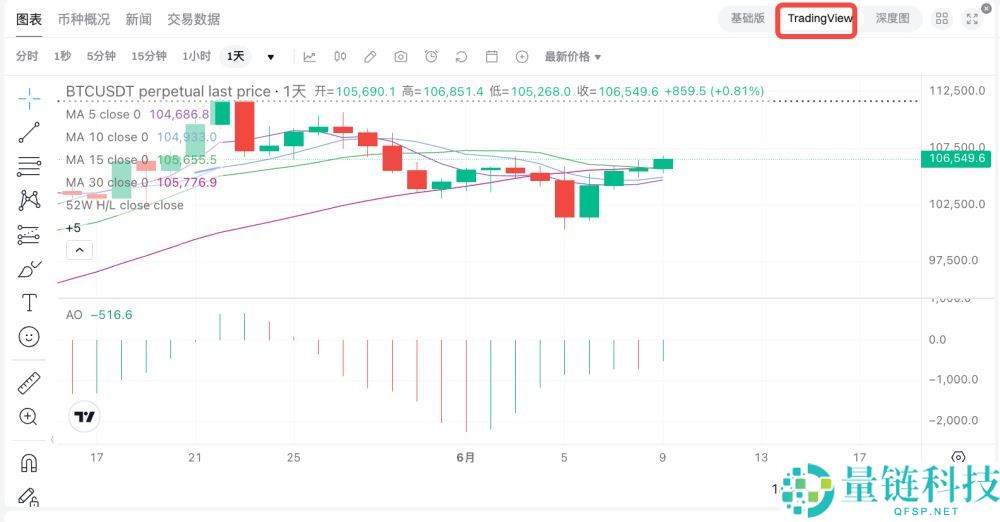1000x522 pixels.
Task: Click the zoom in magnifier tool
Action: coord(29,417)
